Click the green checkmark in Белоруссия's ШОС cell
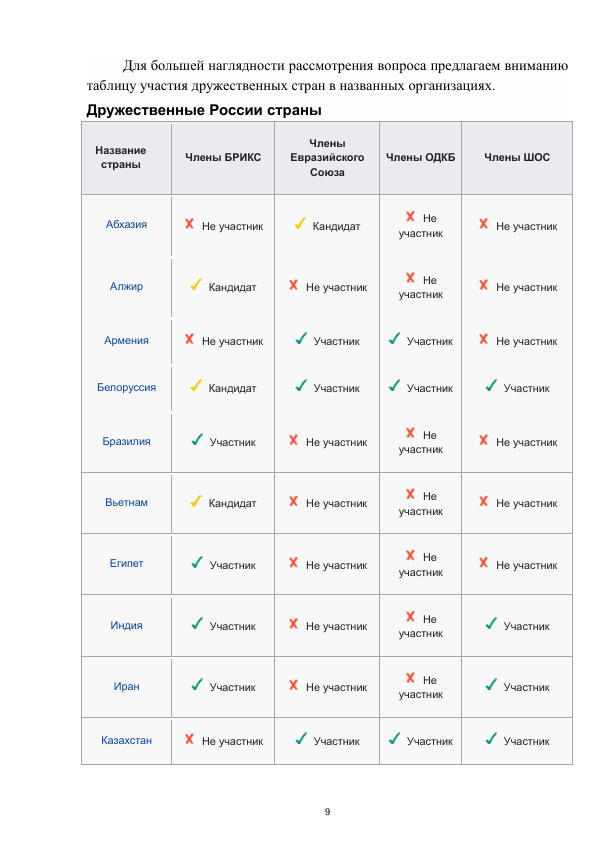 [491, 386]
